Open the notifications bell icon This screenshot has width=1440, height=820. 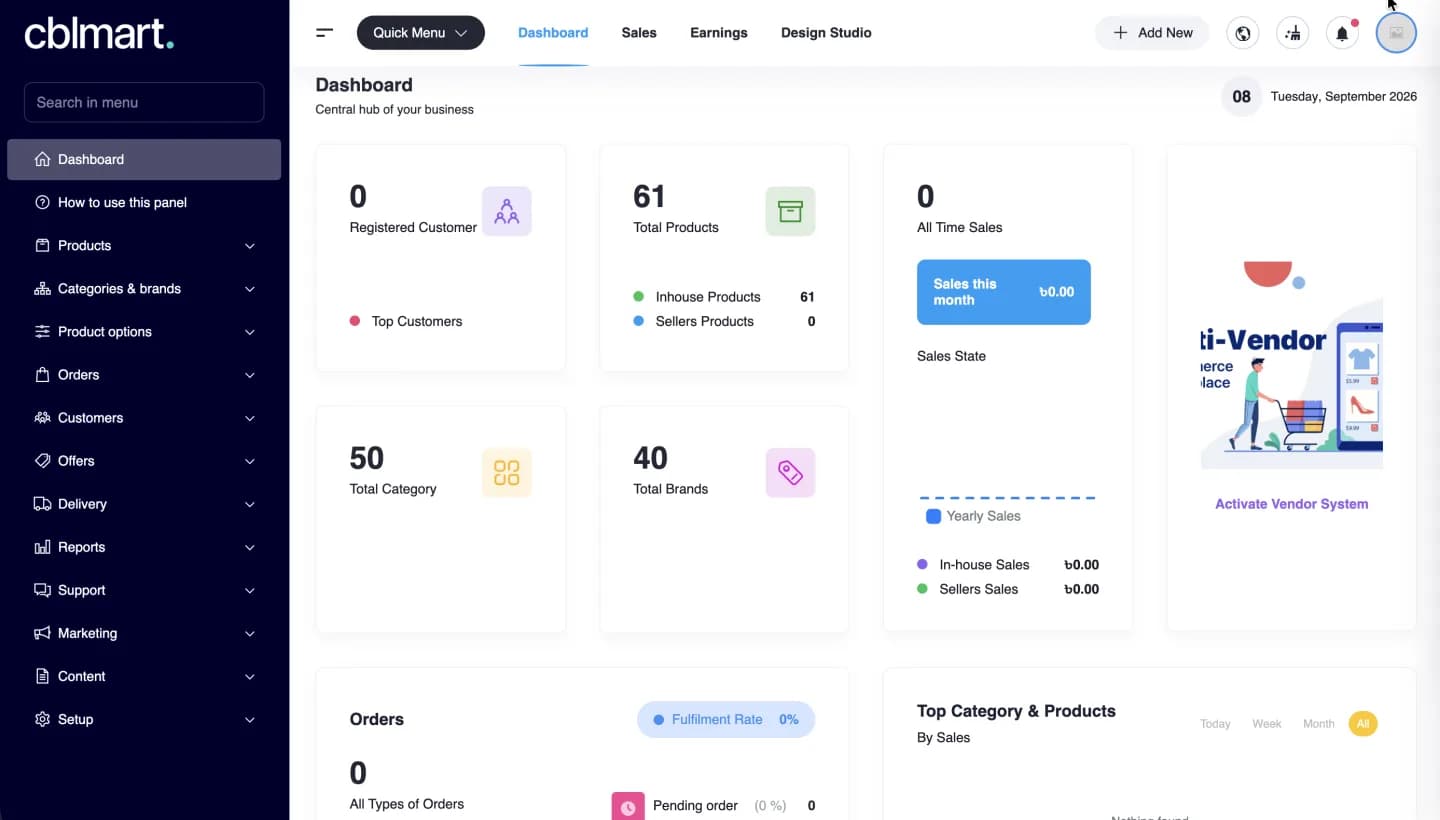pyautogui.click(x=1343, y=33)
